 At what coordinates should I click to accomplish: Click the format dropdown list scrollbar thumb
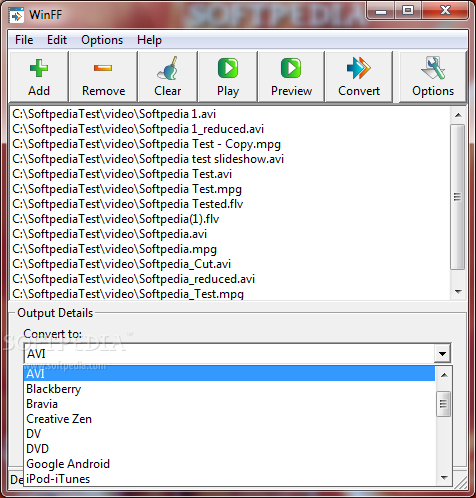tap(443, 404)
